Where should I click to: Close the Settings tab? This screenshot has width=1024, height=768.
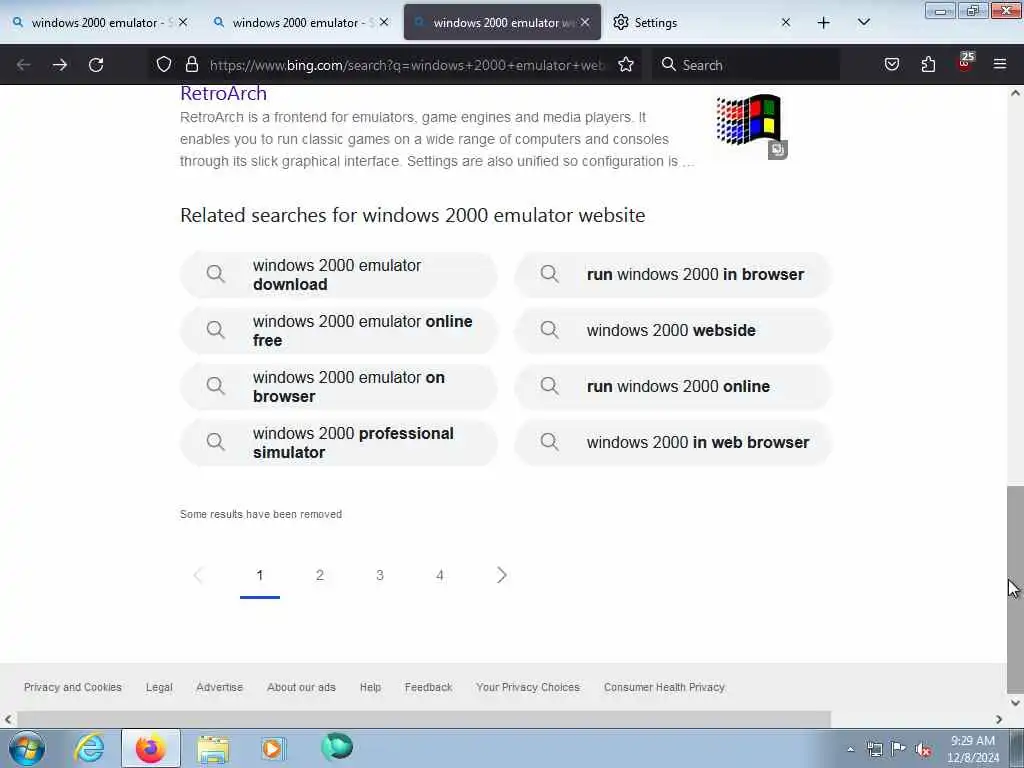(786, 23)
